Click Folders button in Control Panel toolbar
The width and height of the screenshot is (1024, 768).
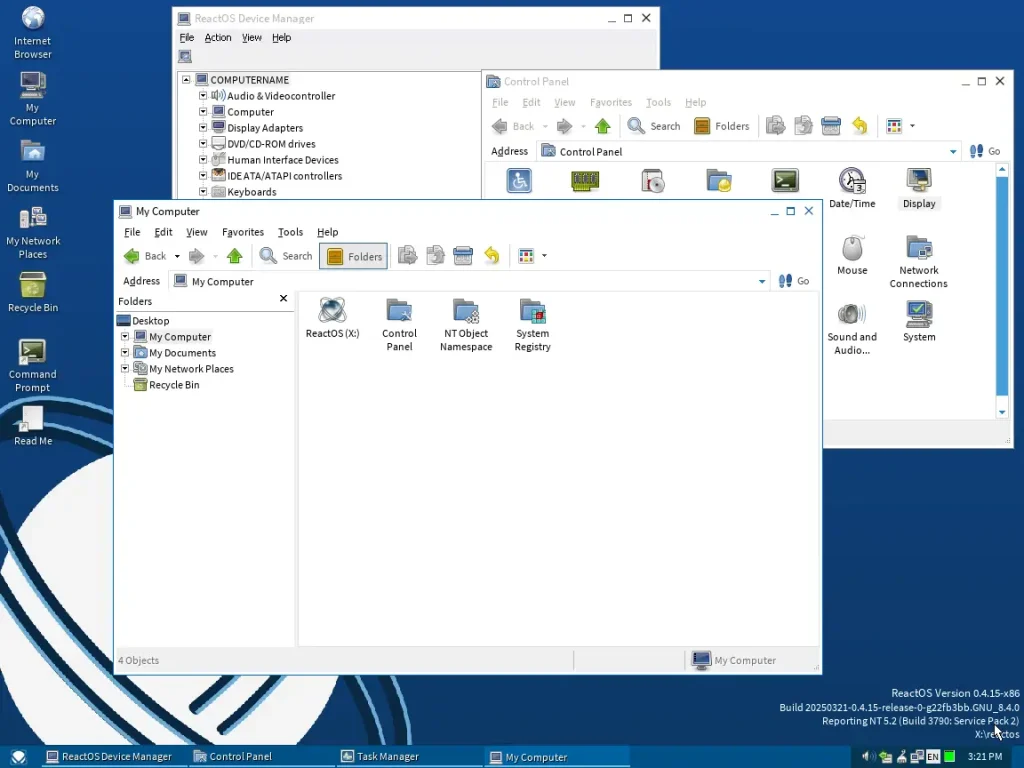coord(722,126)
